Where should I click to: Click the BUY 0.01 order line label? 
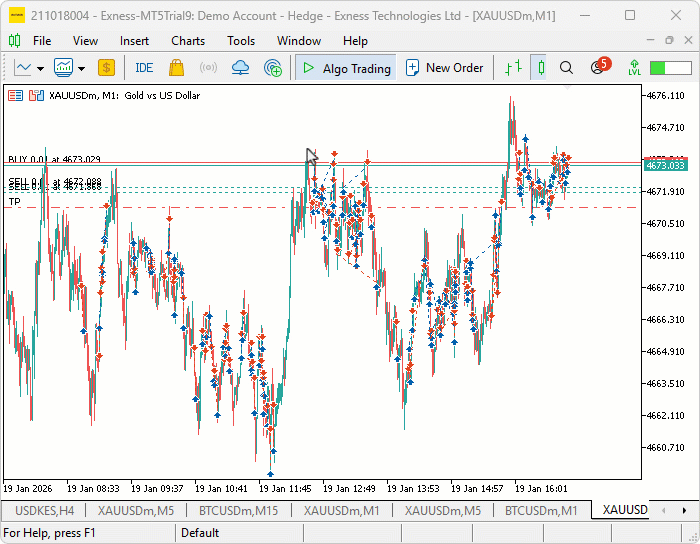coord(54,159)
